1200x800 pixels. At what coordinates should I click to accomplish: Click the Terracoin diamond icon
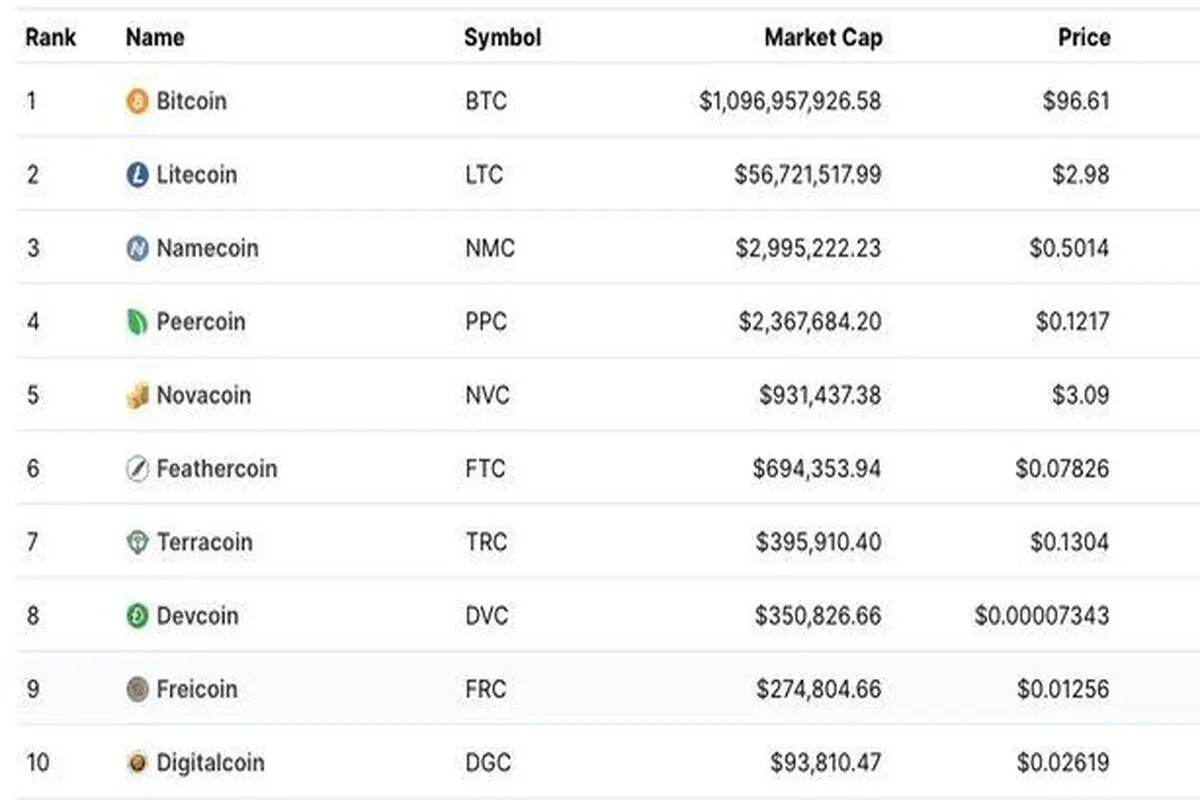click(x=137, y=542)
